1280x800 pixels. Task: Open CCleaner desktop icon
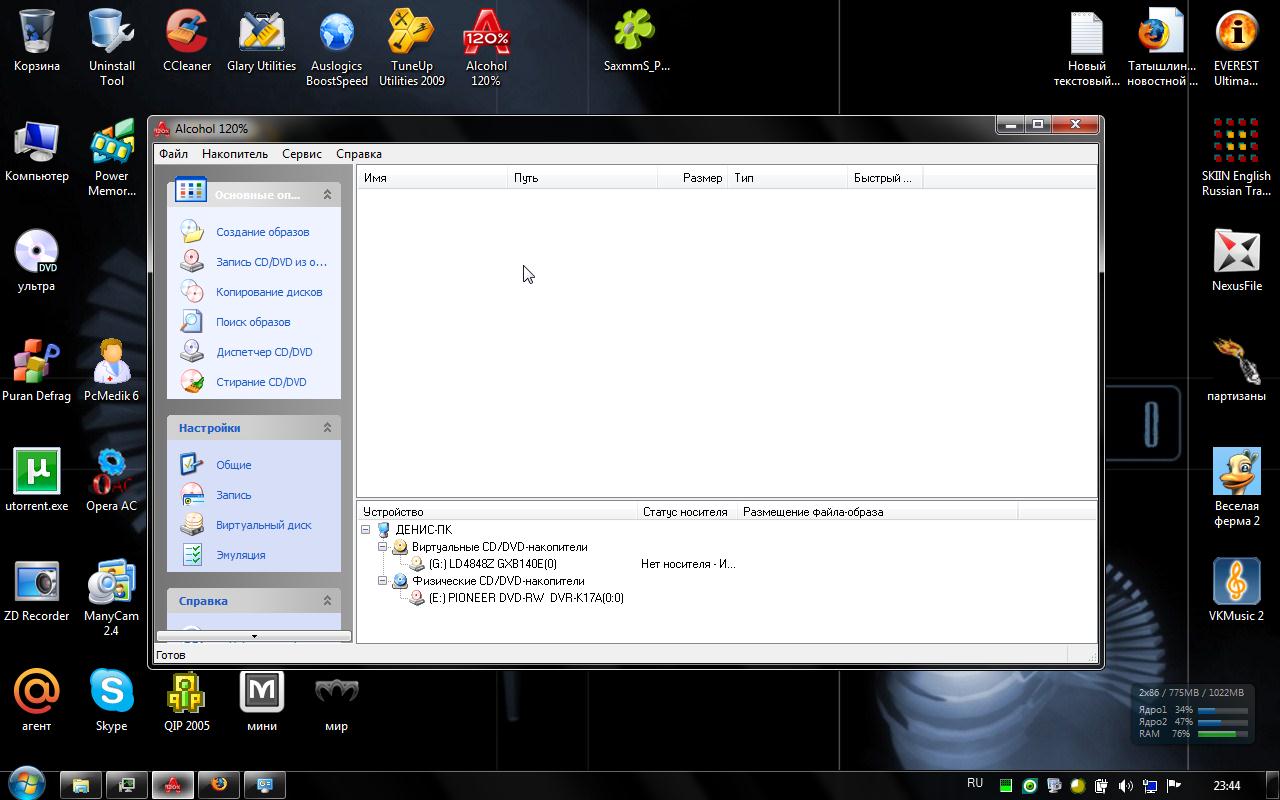[x=187, y=40]
